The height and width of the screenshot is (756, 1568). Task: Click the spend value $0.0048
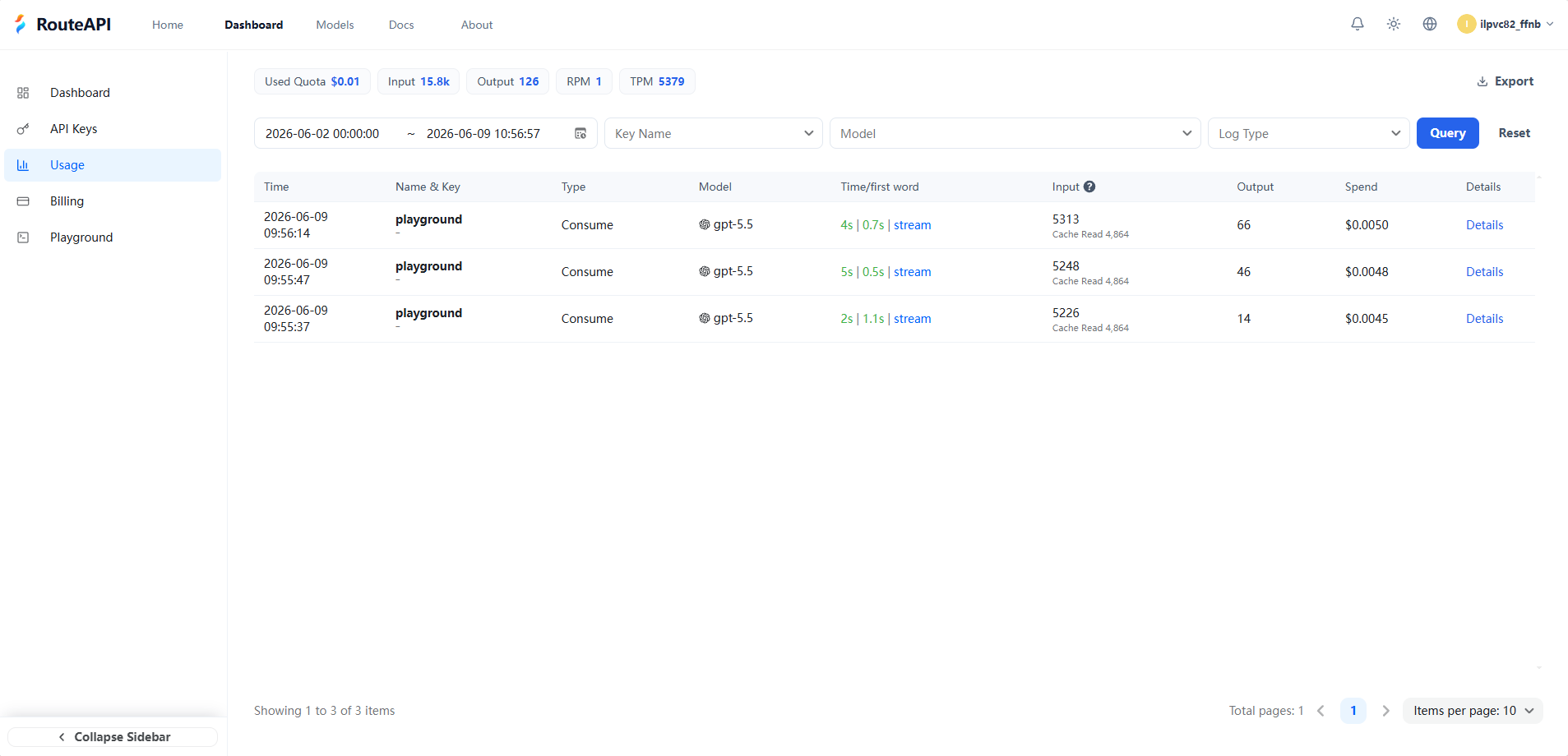click(1367, 272)
